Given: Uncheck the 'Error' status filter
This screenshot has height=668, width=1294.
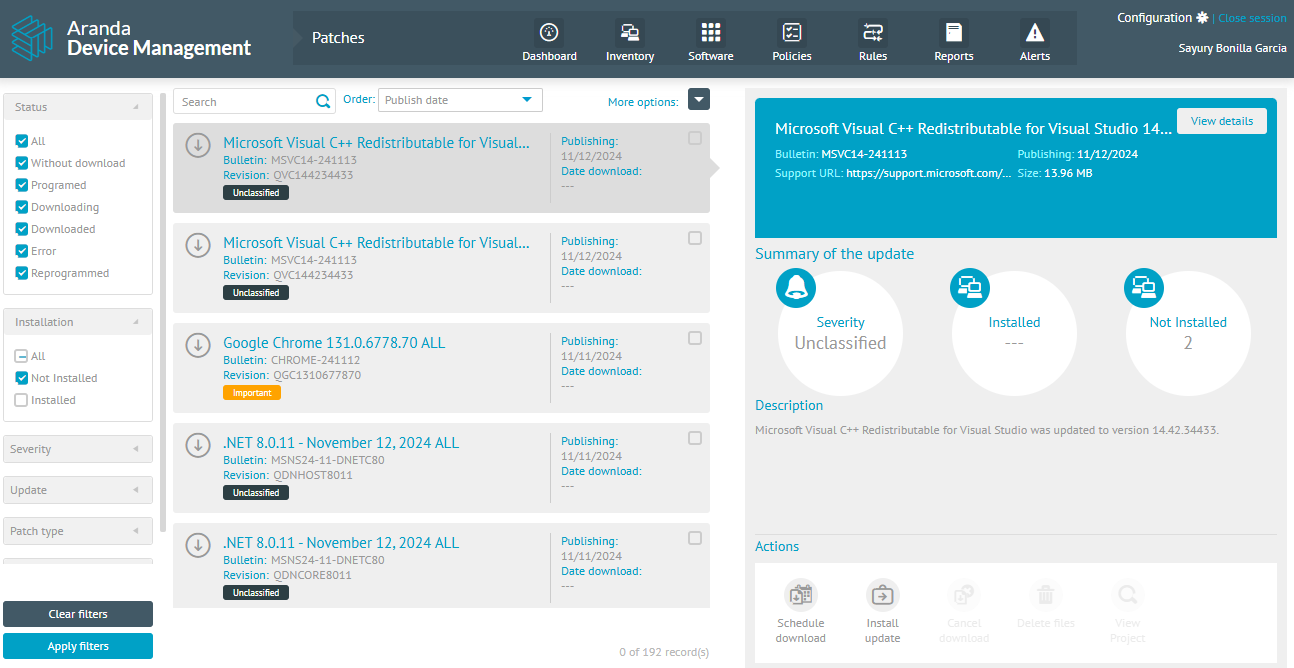Looking at the screenshot, I should tap(22, 251).
